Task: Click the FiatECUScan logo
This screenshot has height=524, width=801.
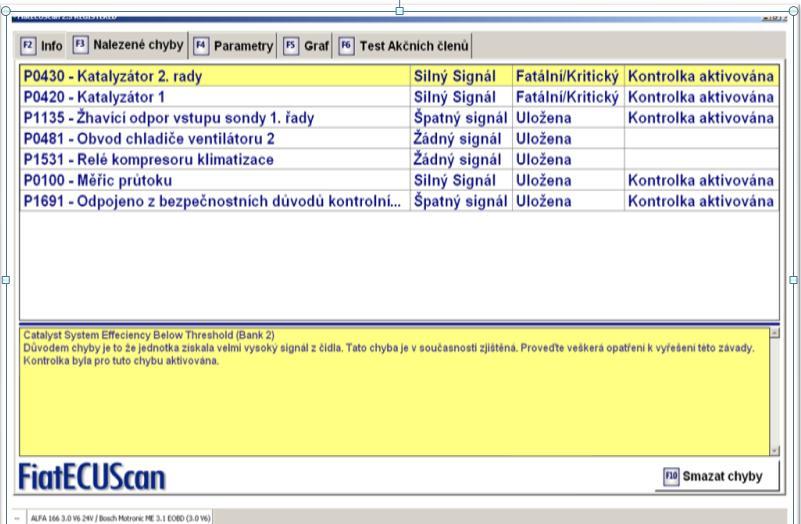Action: coord(93,477)
